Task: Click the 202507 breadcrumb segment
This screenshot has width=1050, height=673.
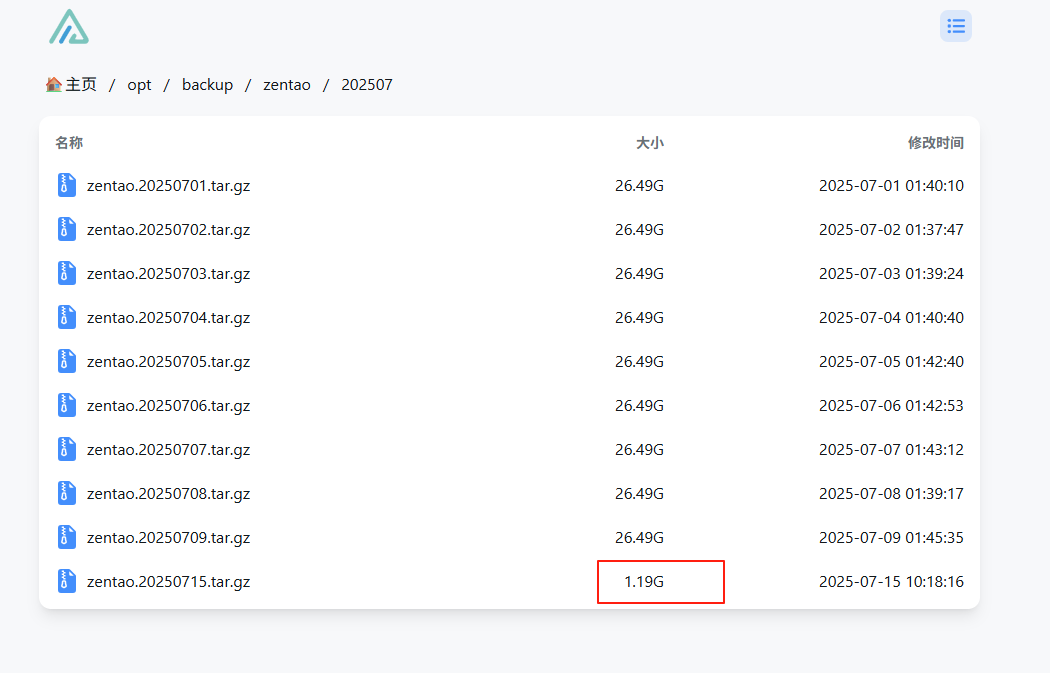Action: [x=367, y=84]
